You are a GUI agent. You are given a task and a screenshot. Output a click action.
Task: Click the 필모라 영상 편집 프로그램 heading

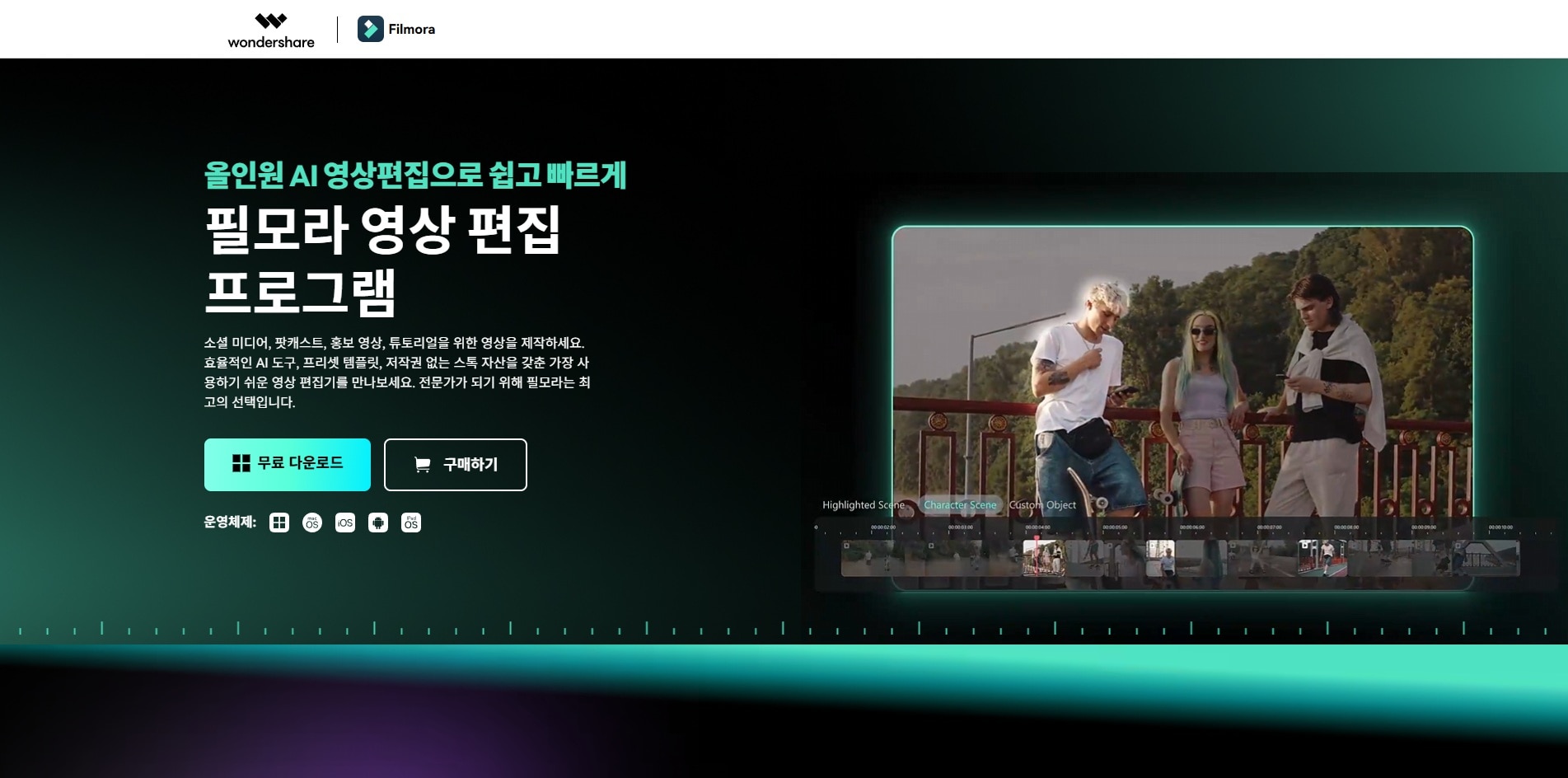(383, 260)
